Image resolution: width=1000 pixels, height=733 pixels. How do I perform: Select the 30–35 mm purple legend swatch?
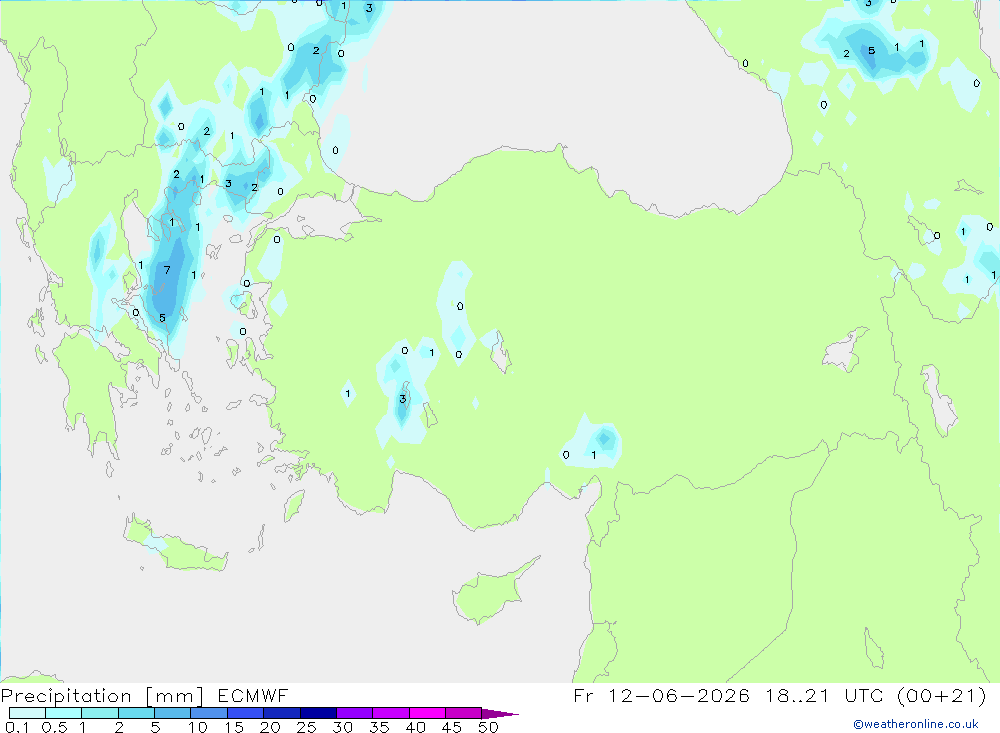click(x=355, y=713)
